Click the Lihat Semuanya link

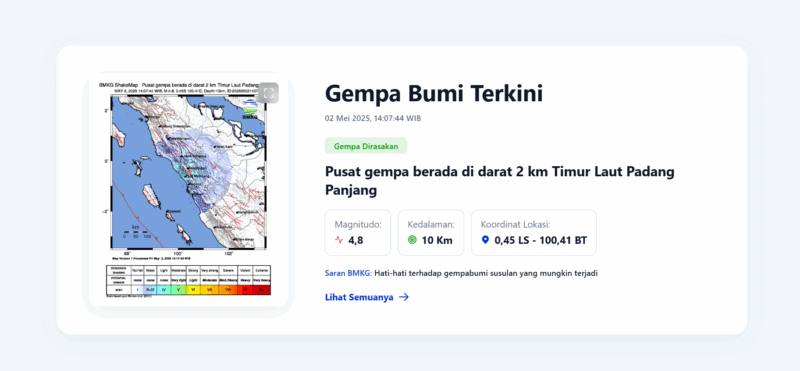click(367, 297)
